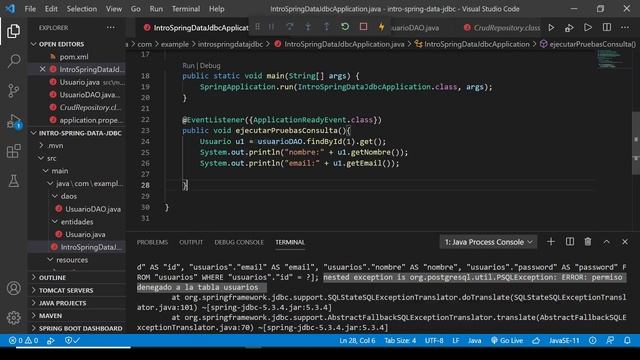640x360 pixels.
Task: Pause the debug session
Action: [x=271, y=27]
